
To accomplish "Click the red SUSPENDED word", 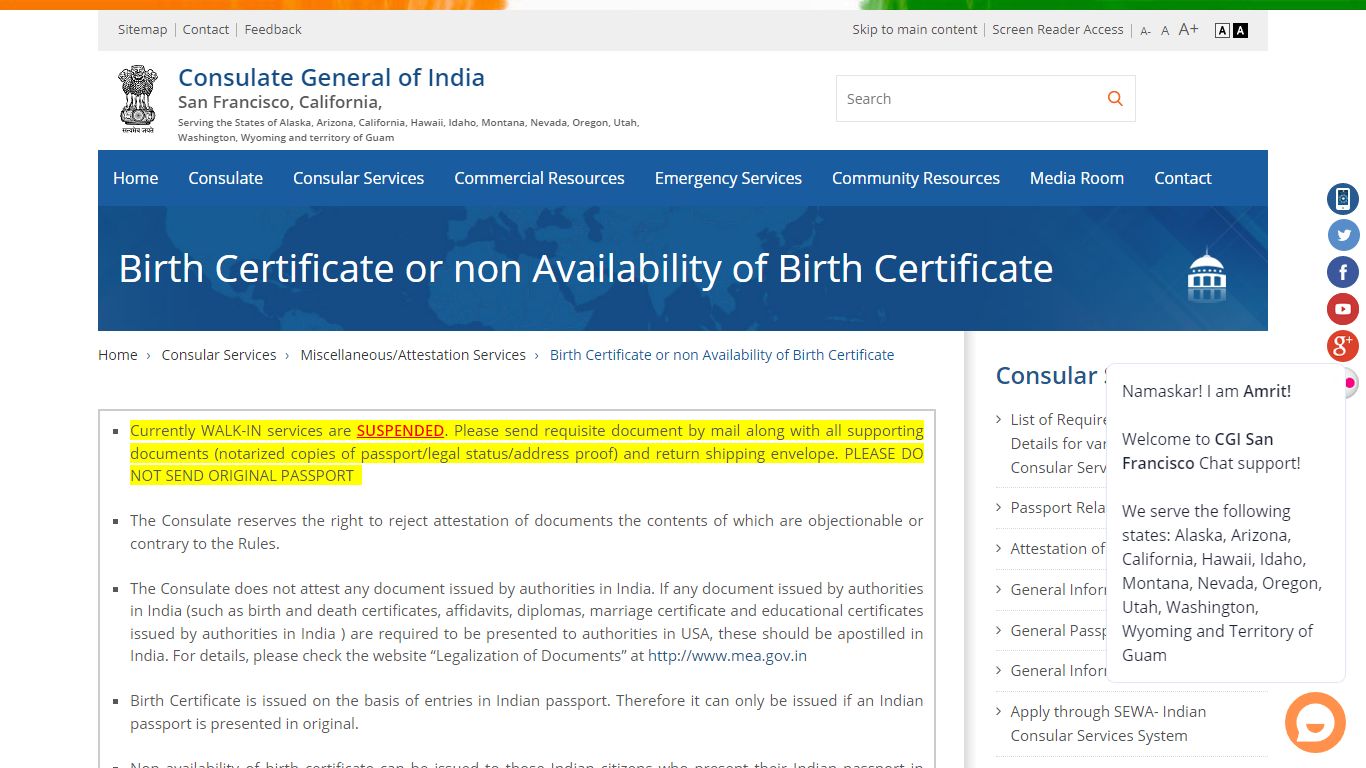I will 400,431.
